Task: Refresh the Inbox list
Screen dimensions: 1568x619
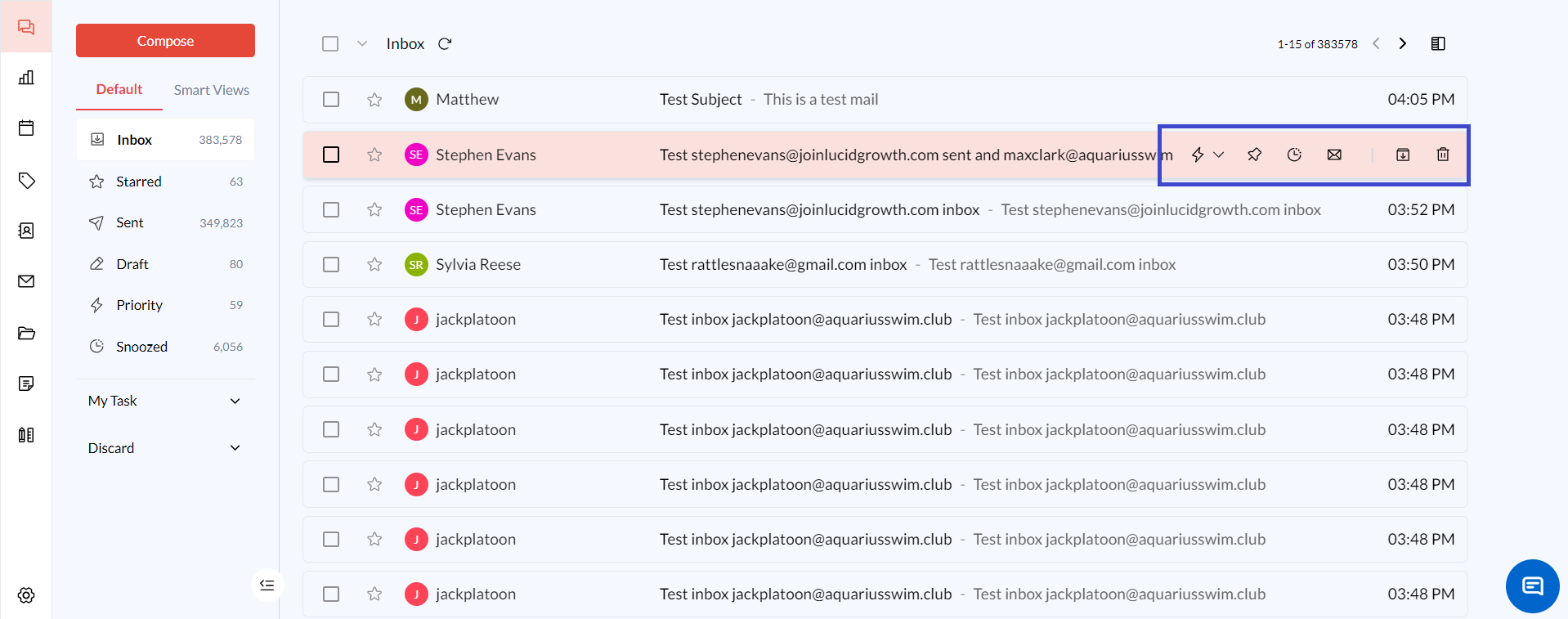Action: [x=445, y=44]
